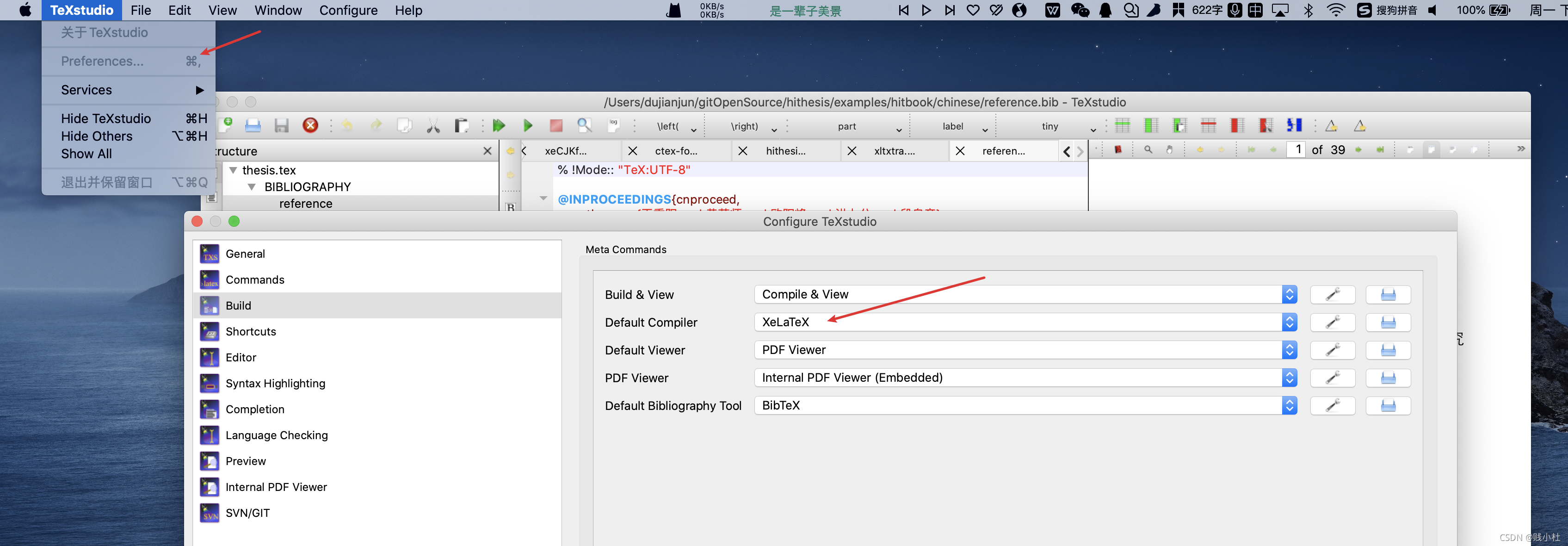Select the reference item in structure tree
Viewport: 1568px width, 546px height.
tap(306, 204)
